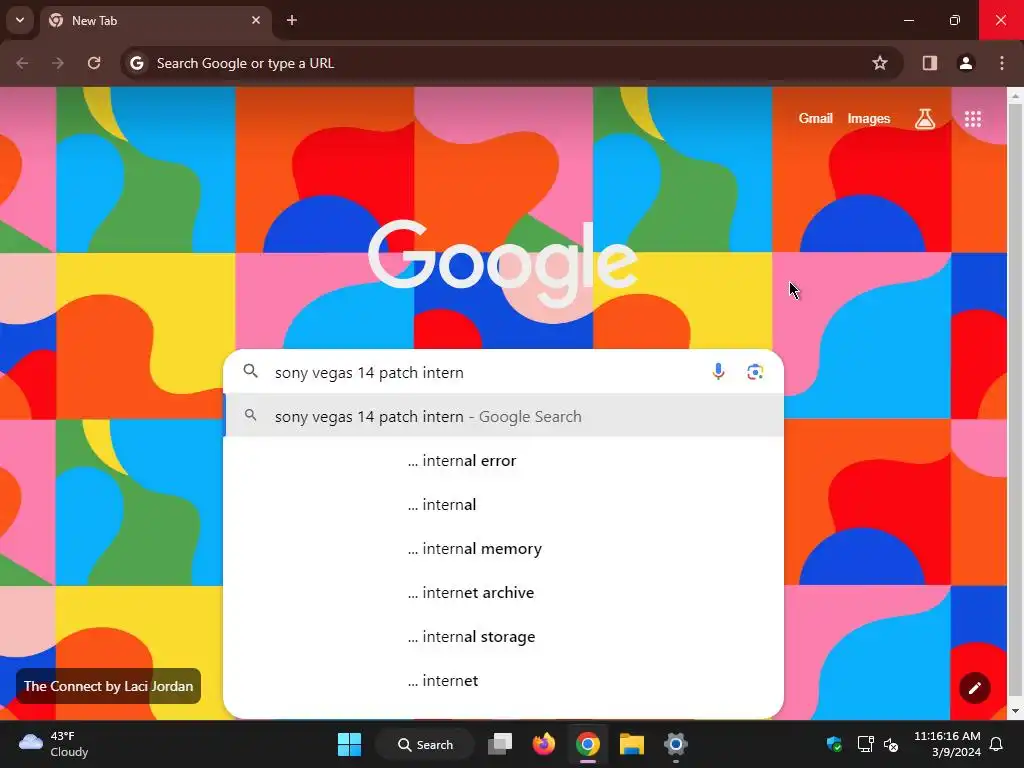The height and width of the screenshot is (768, 1024).
Task: Go forward with the forward arrow
Action: (58, 63)
